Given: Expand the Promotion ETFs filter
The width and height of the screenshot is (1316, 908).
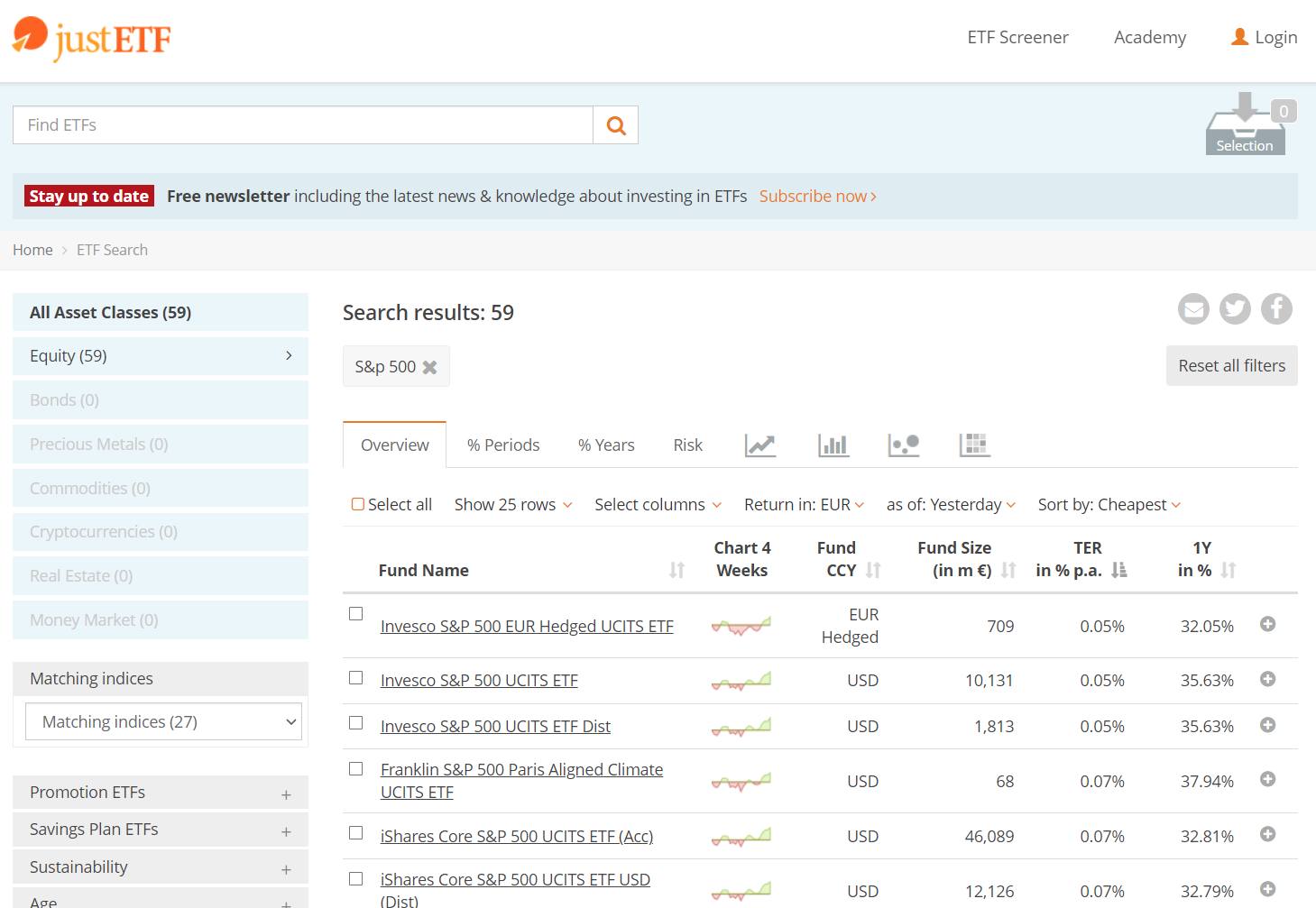Looking at the screenshot, I should [161, 793].
